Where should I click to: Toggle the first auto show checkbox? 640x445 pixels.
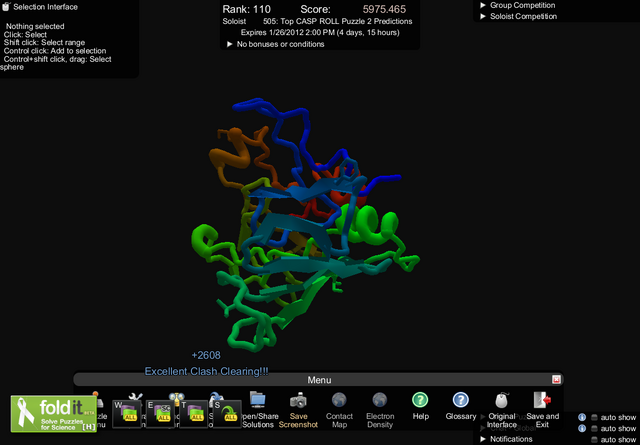coord(594,417)
